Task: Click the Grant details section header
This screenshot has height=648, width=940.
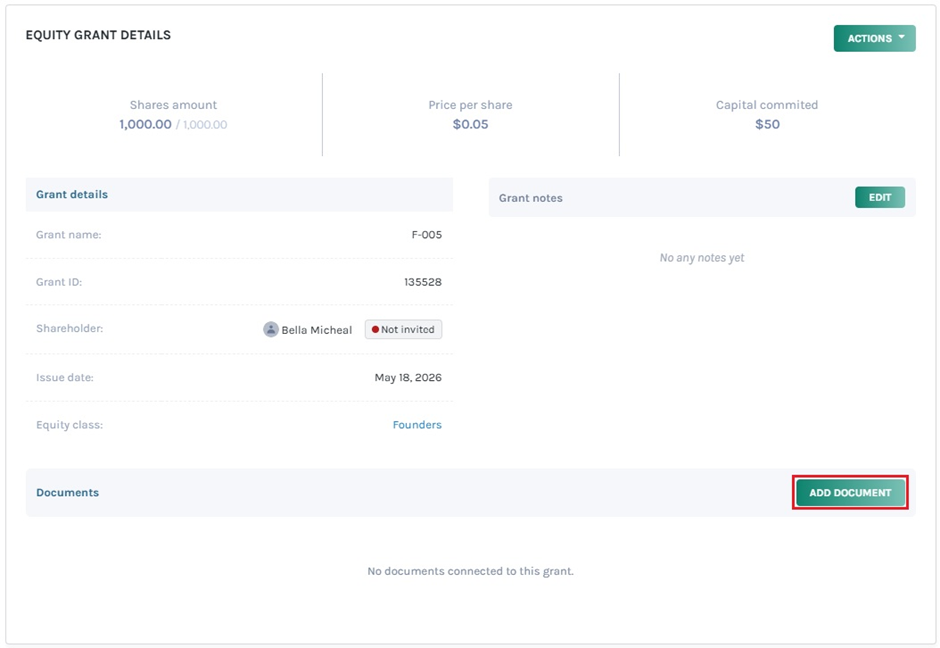Action: 239,194
